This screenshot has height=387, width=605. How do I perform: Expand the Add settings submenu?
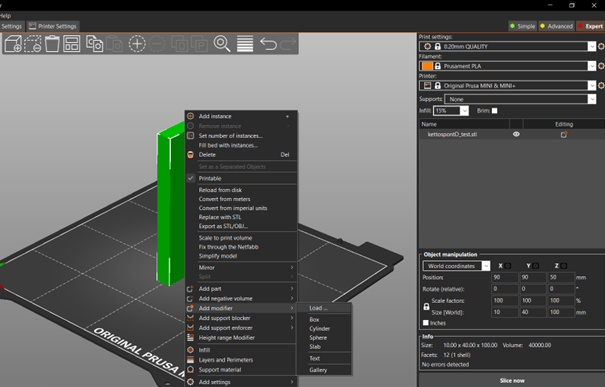pos(241,382)
